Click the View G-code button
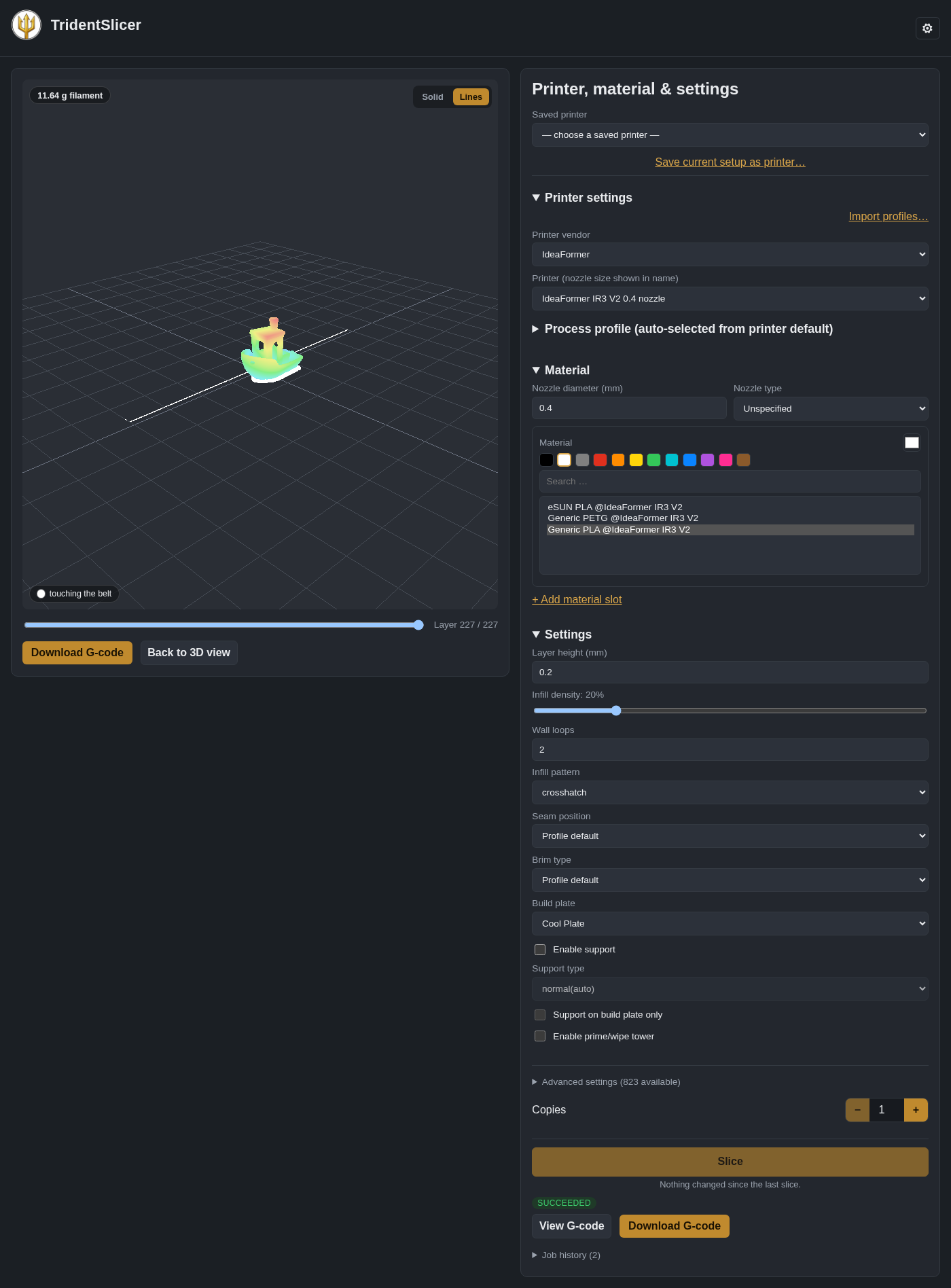The height and width of the screenshot is (1288, 951). point(571,1226)
